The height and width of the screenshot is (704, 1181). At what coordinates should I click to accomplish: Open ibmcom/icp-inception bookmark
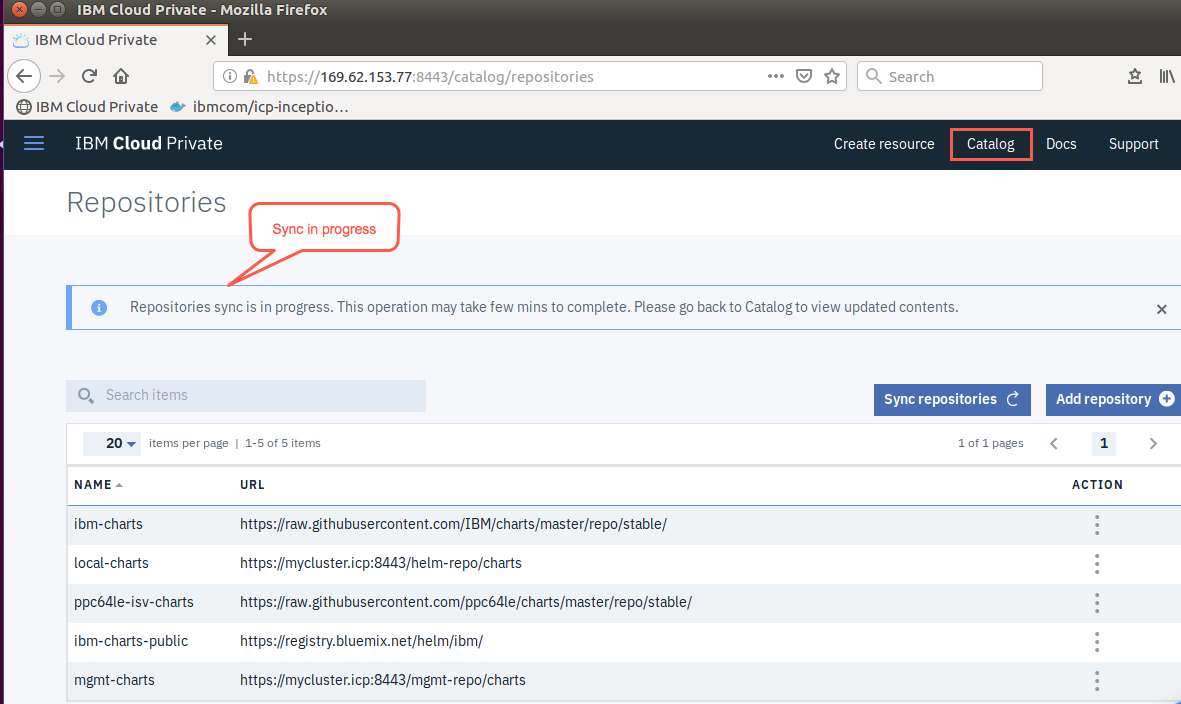(259, 106)
